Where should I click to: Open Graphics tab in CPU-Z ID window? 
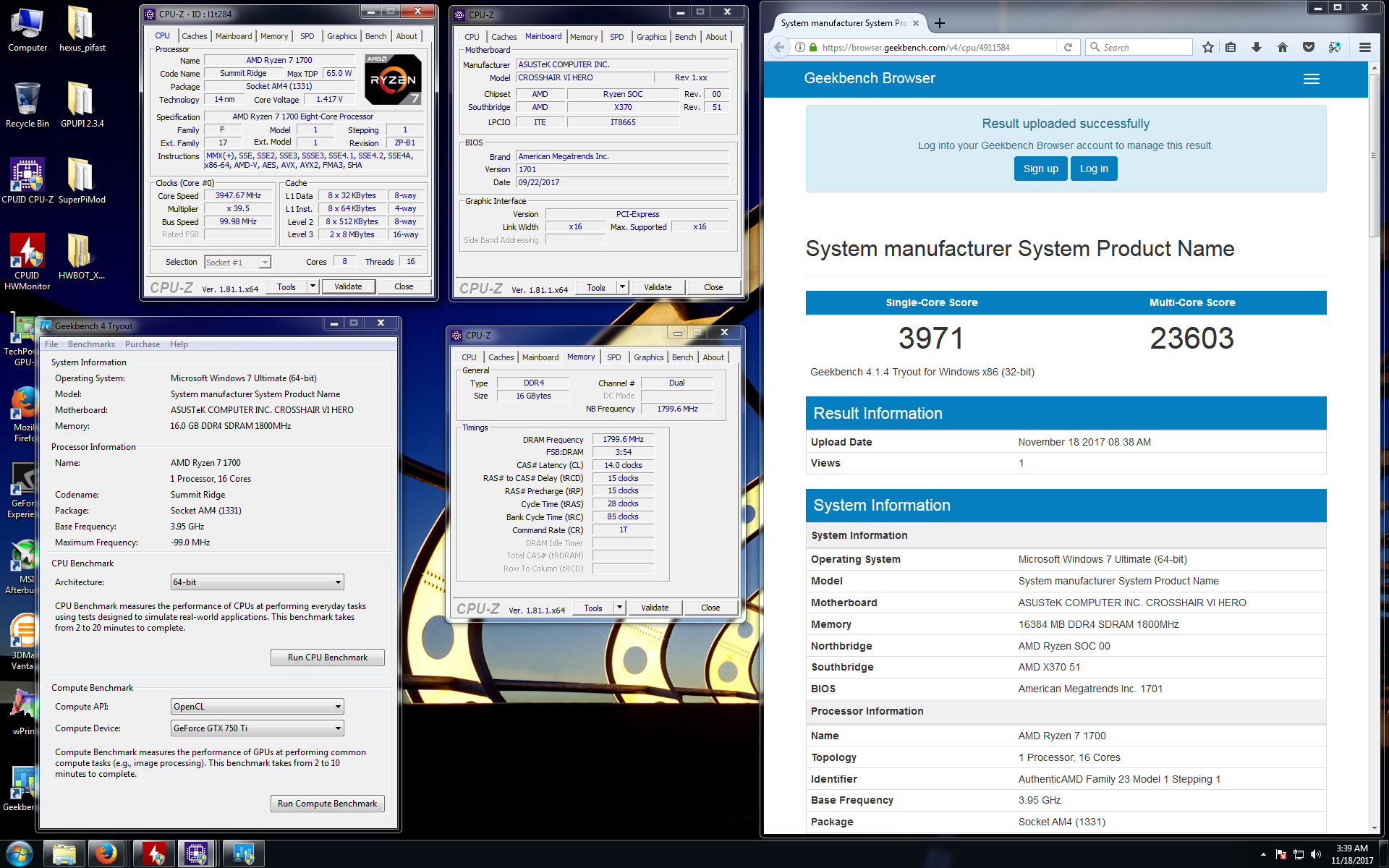(341, 36)
